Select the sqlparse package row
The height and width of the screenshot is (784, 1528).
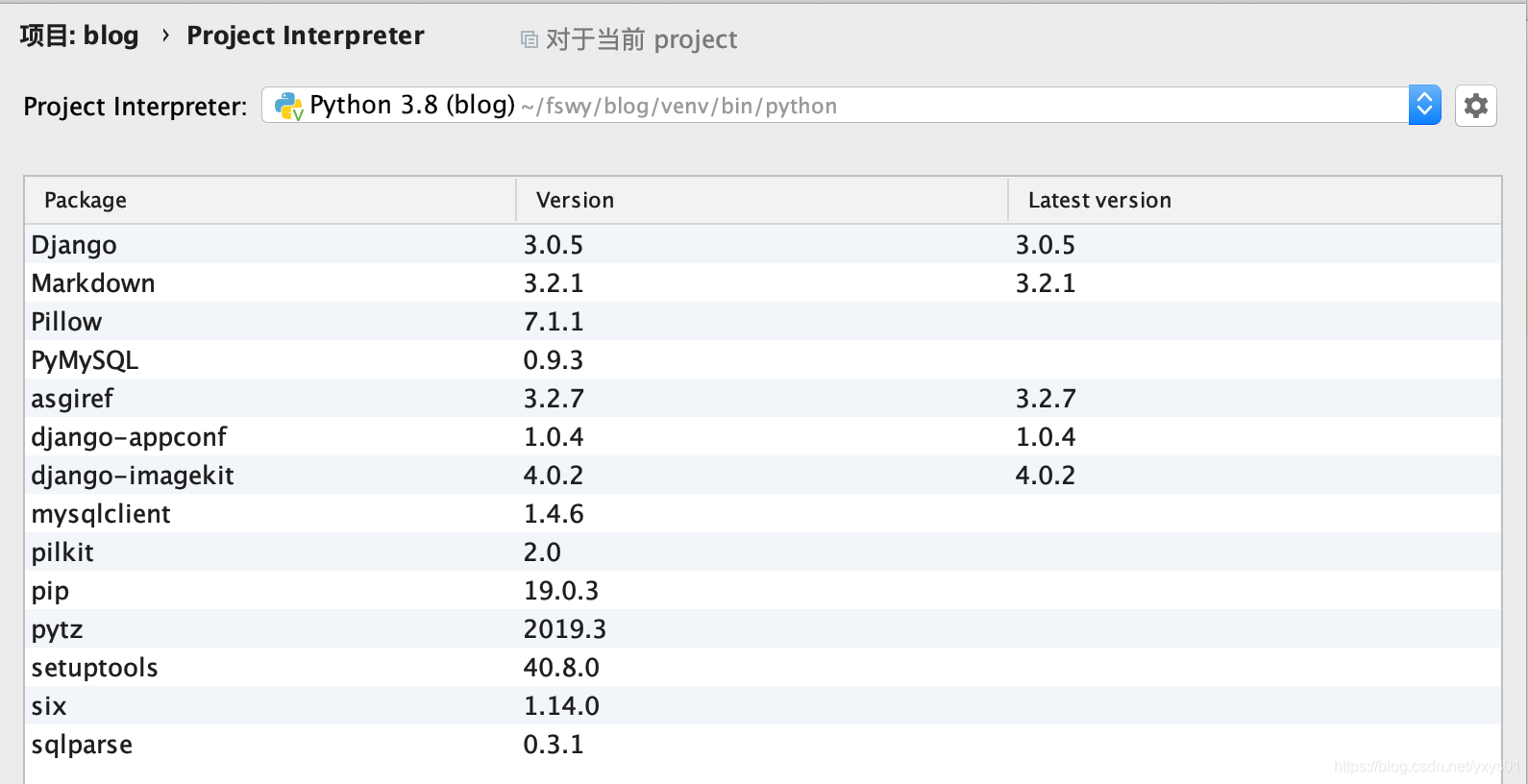[763, 744]
